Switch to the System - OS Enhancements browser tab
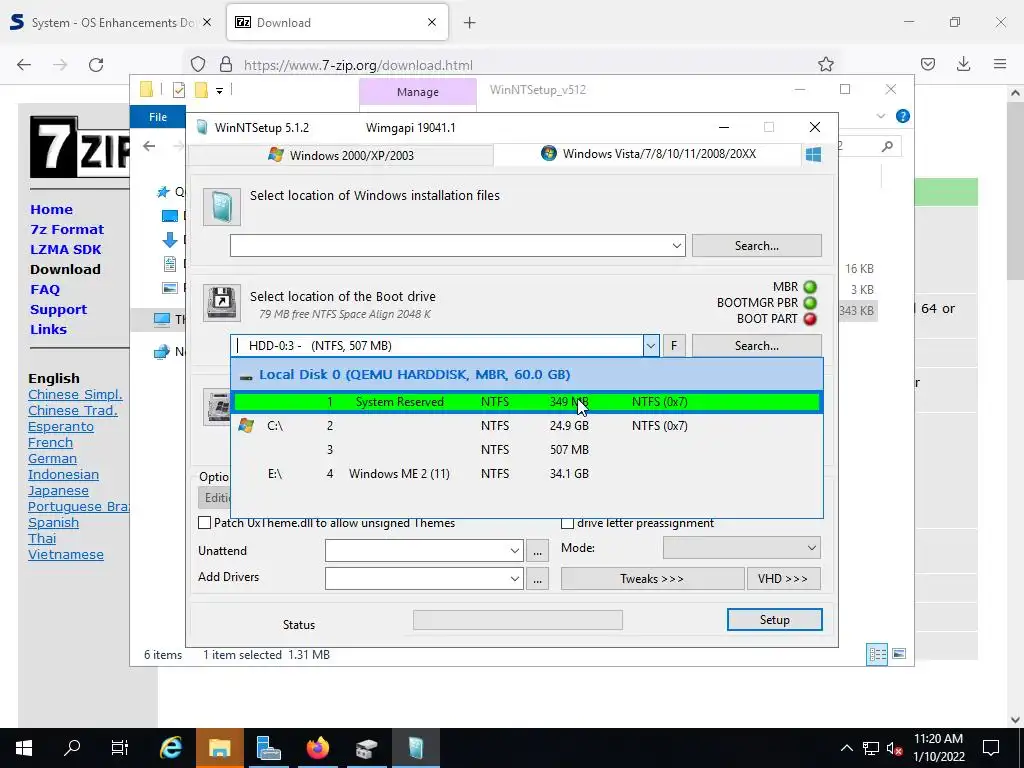Viewport: 1024px width, 768px height. (111, 23)
